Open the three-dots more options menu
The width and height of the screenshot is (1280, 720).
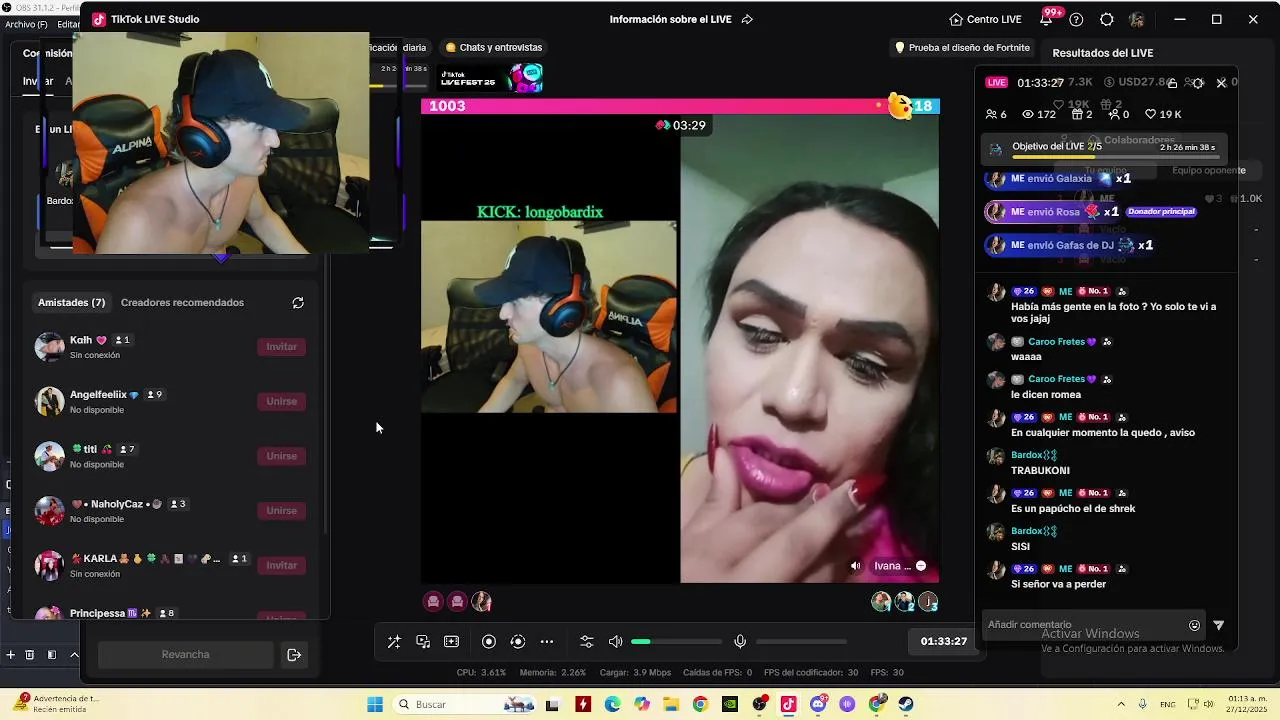point(547,642)
